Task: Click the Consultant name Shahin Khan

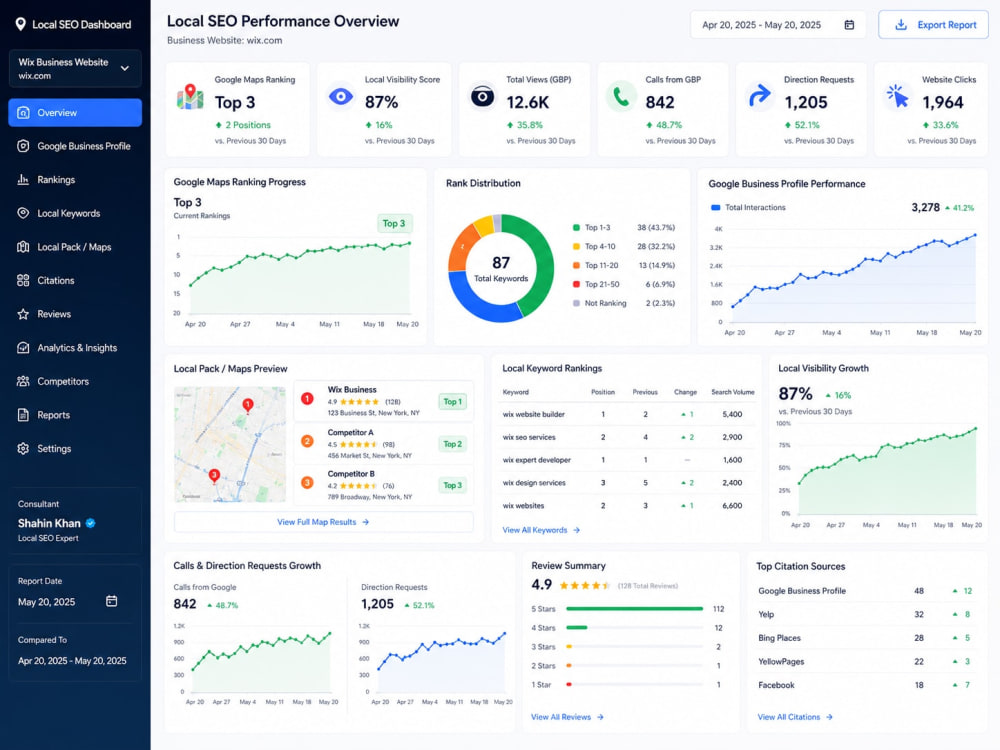Action: pyautogui.click(x=49, y=523)
